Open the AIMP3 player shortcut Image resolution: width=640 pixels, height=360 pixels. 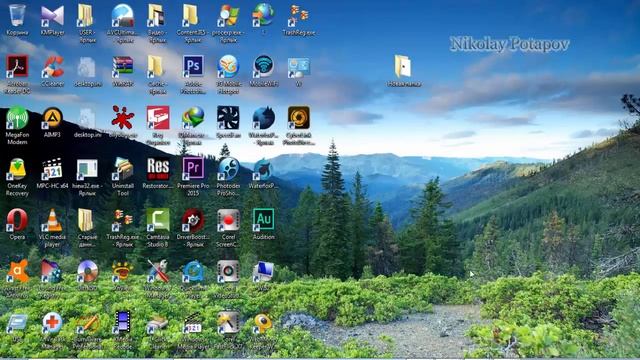[52, 118]
